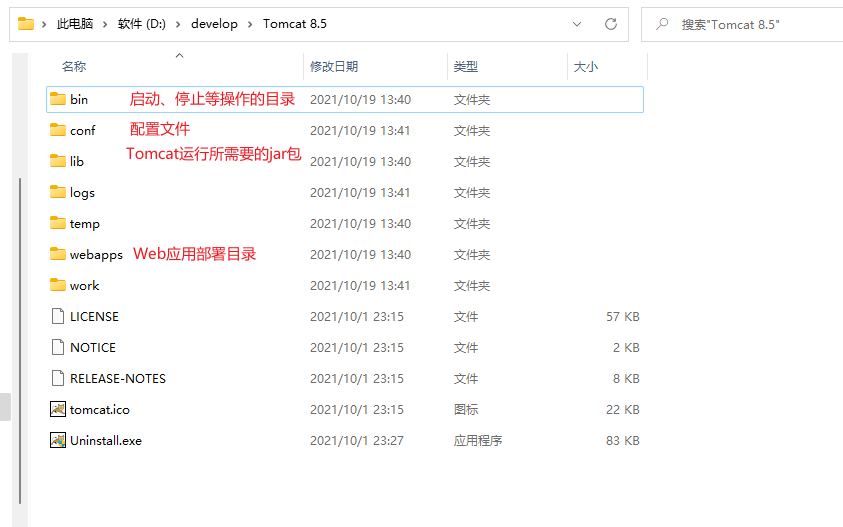Select the logs folder name
Viewport: 843px width, 527px height.
(x=82, y=193)
